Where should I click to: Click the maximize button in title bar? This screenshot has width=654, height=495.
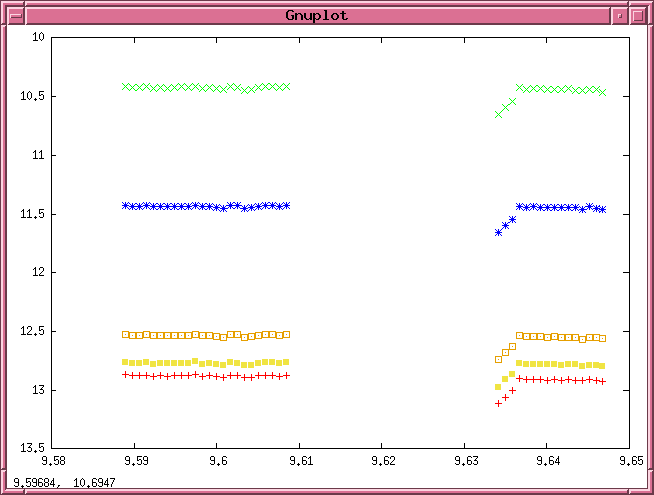[x=638, y=16]
